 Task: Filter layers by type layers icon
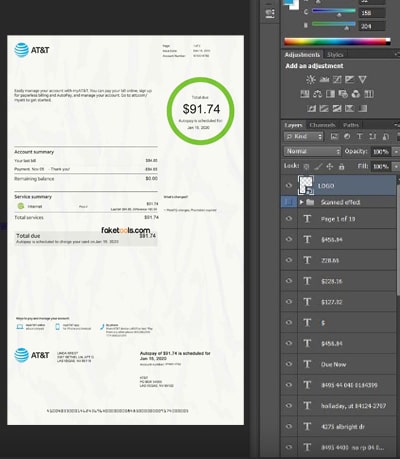coord(360,136)
